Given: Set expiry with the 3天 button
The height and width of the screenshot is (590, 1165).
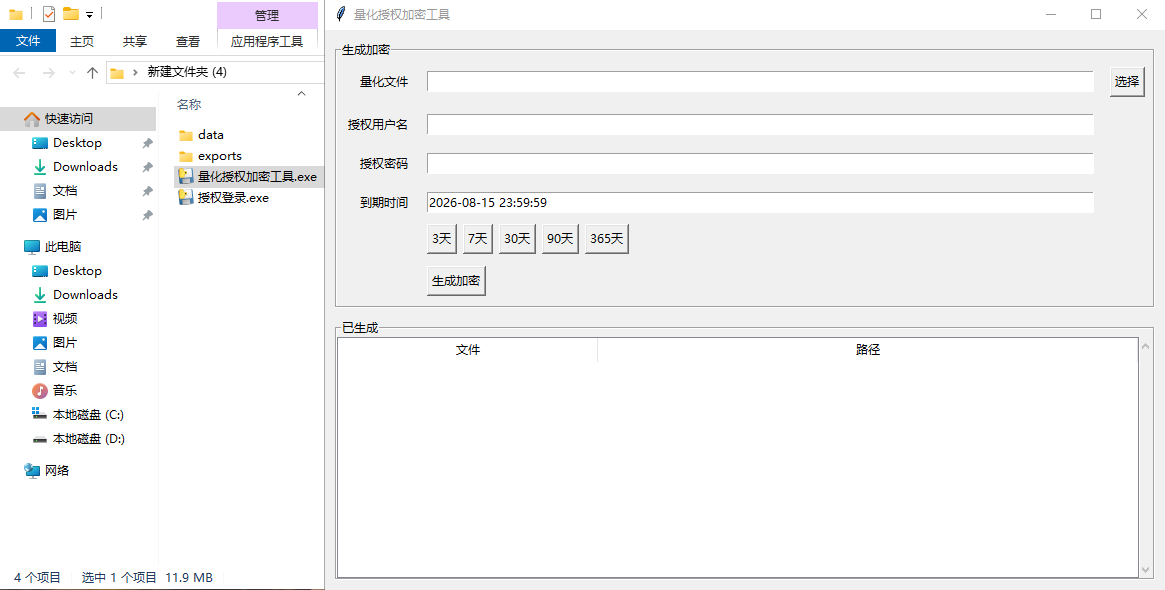Looking at the screenshot, I should (x=441, y=239).
